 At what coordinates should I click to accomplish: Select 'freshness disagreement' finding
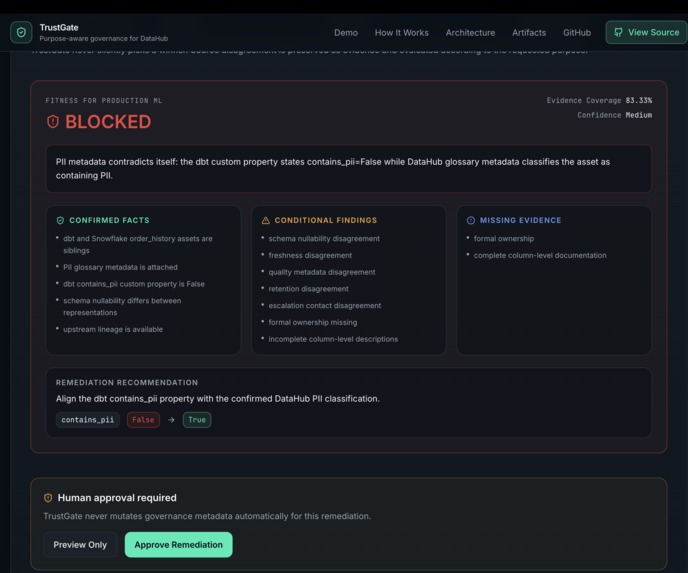tap(310, 255)
